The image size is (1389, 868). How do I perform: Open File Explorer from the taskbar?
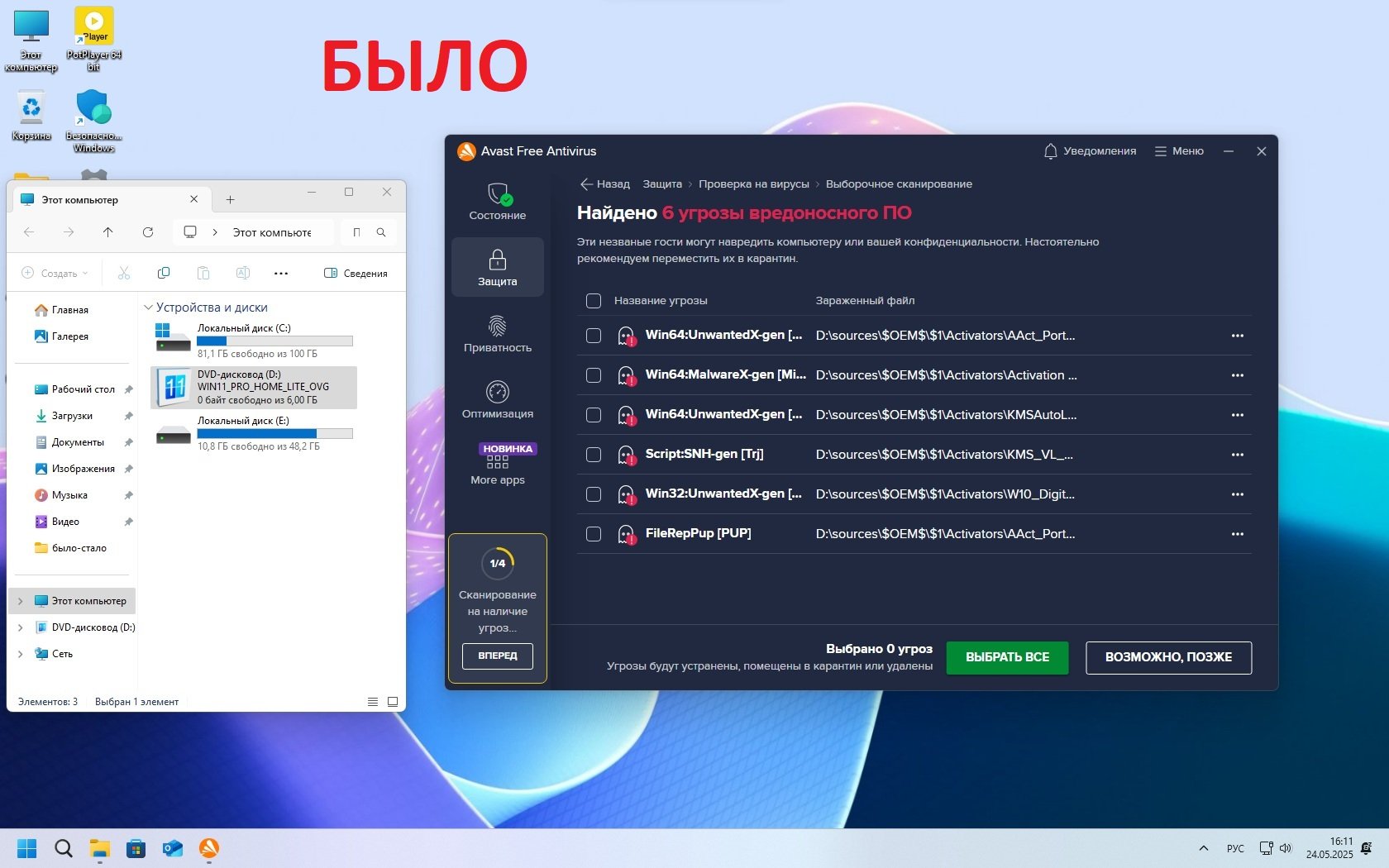tap(100, 848)
